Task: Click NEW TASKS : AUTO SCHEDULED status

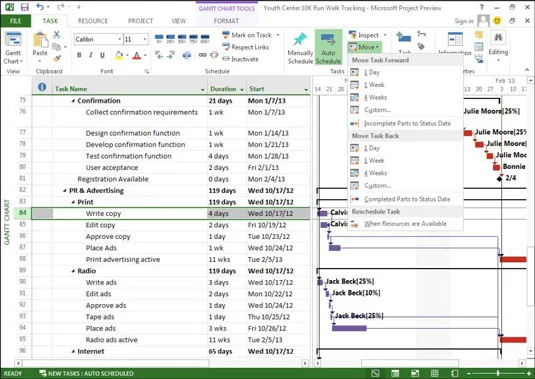Action: [x=87, y=373]
